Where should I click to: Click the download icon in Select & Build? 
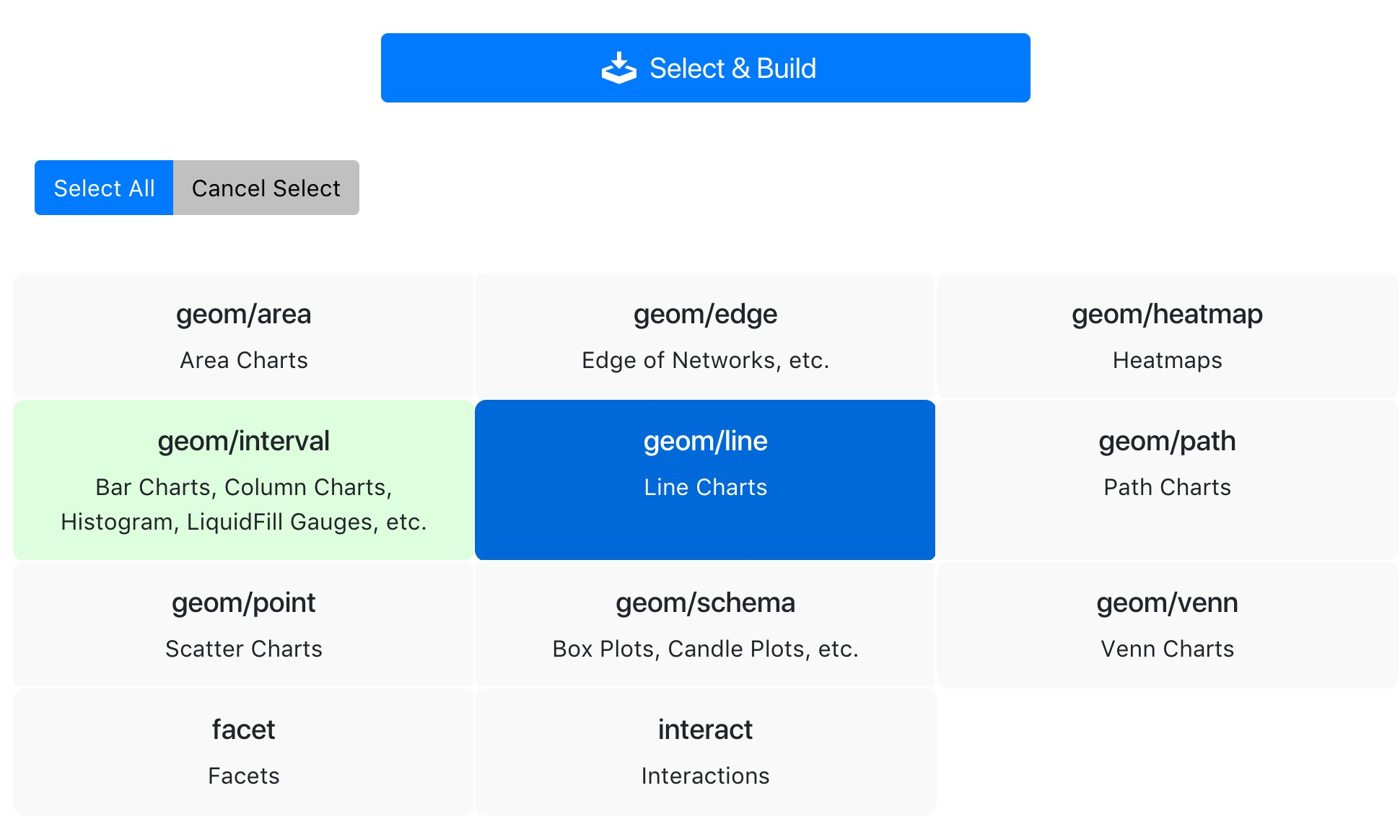pos(618,69)
